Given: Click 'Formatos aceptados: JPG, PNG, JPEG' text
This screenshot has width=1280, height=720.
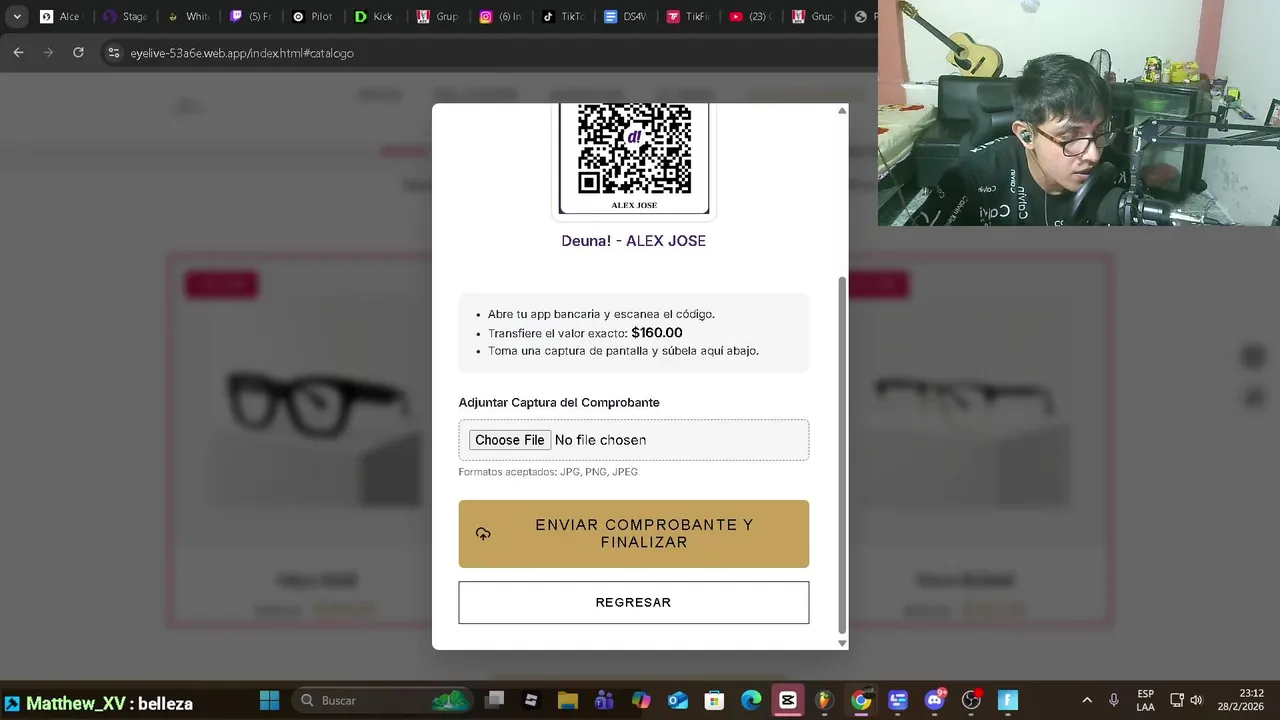Looking at the screenshot, I should (548, 472).
